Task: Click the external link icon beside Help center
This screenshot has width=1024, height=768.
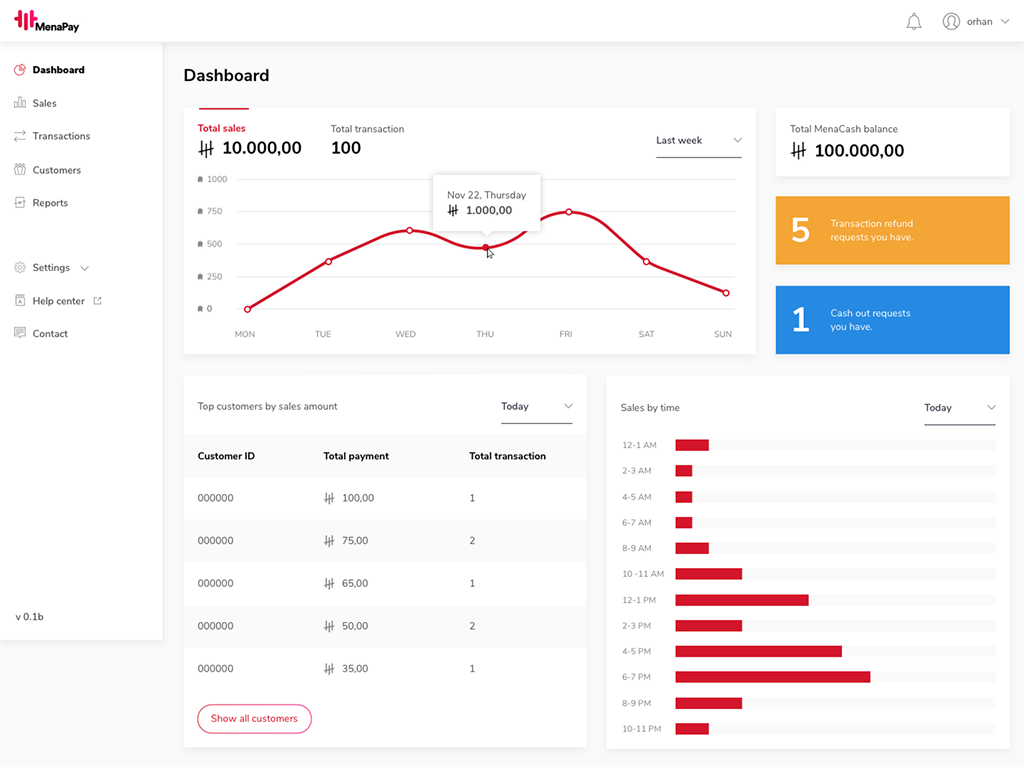Action: point(97,300)
